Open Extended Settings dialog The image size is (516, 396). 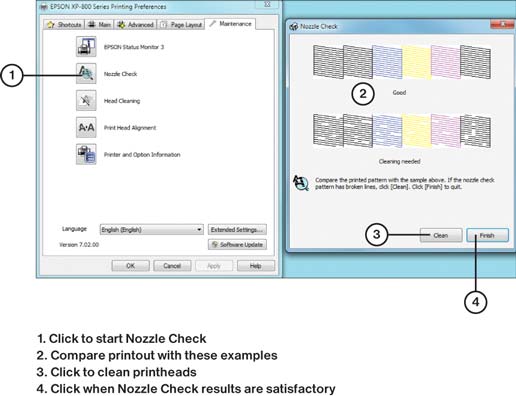(237, 229)
